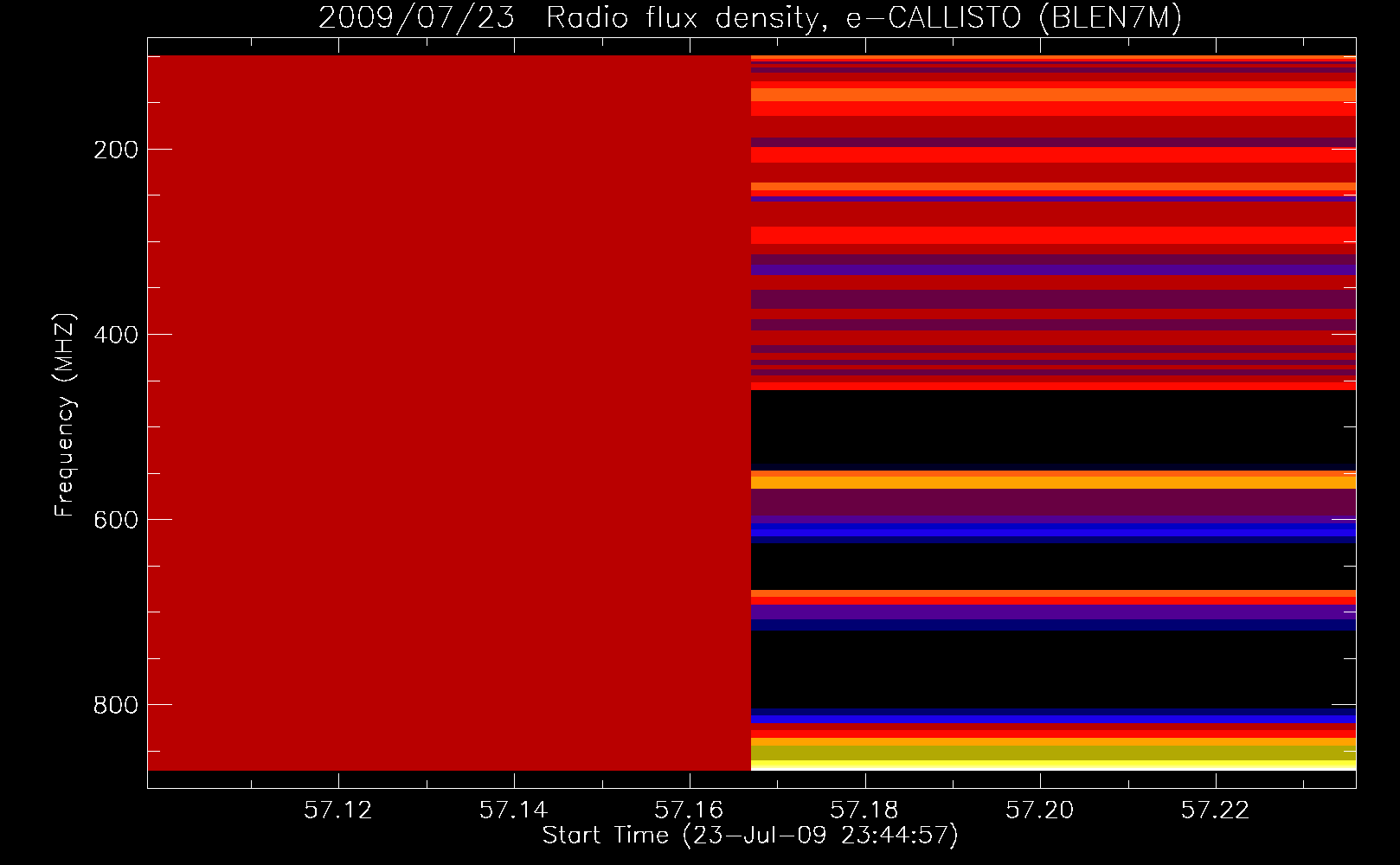The width and height of the screenshot is (1400, 865).
Task: Click the plot title text '2009/07/23 Radio flux density'
Action: tap(569, 17)
